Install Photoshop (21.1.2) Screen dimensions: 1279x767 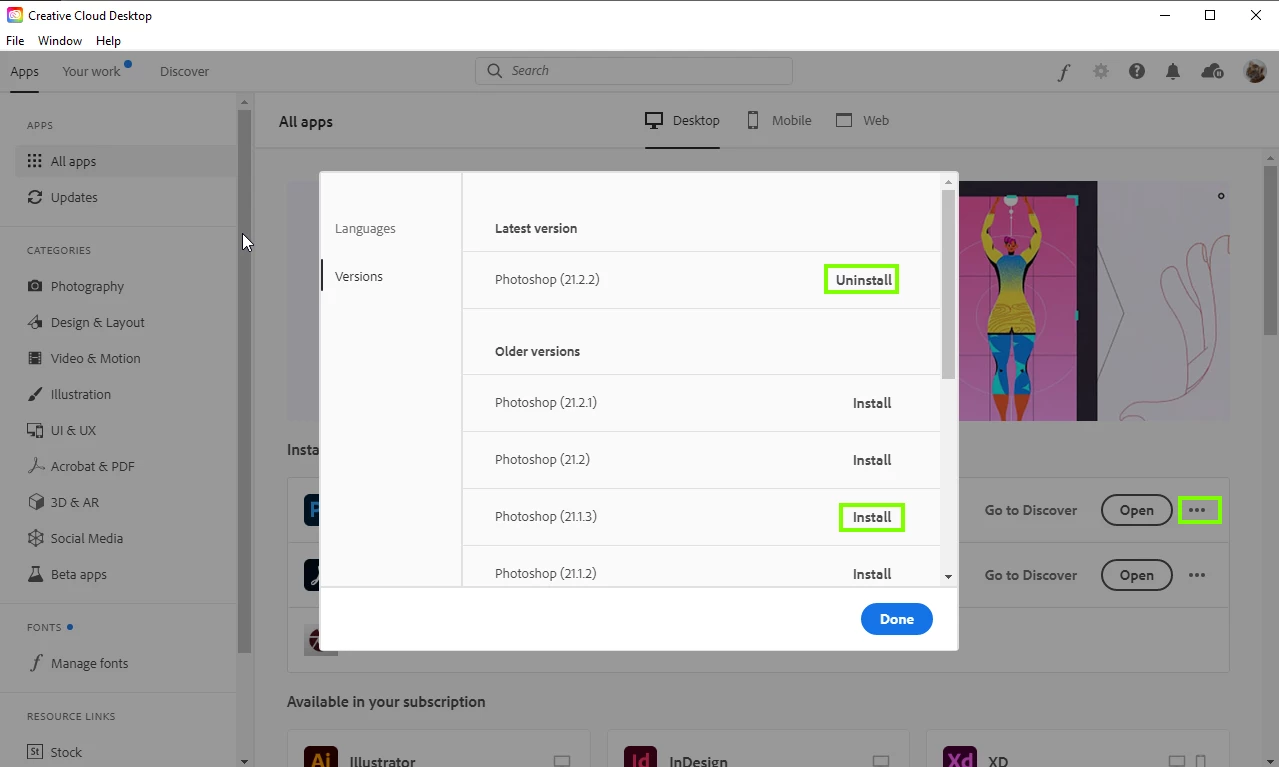click(872, 575)
